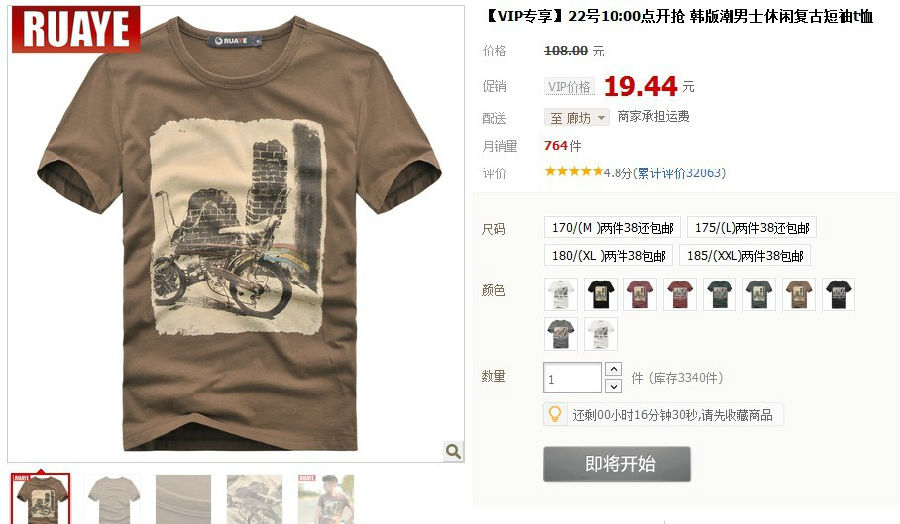Open the 至 廊坊 delivery location dropdown
This screenshot has height=524, width=900.
pyautogui.click(x=577, y=118)
